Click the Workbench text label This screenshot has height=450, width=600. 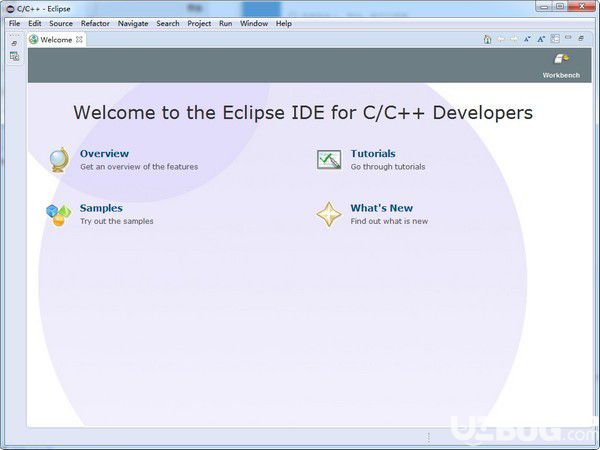[561, 75]
